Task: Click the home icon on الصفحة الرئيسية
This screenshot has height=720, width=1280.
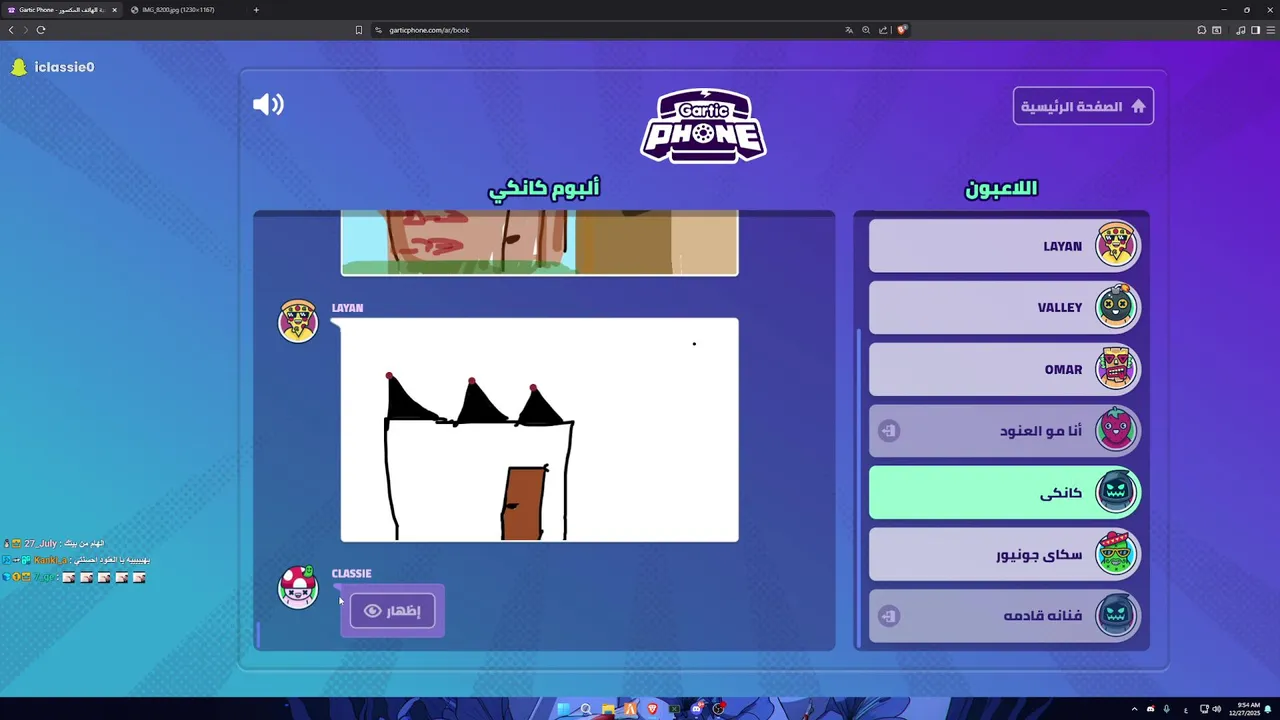Action: point(1138,106)
